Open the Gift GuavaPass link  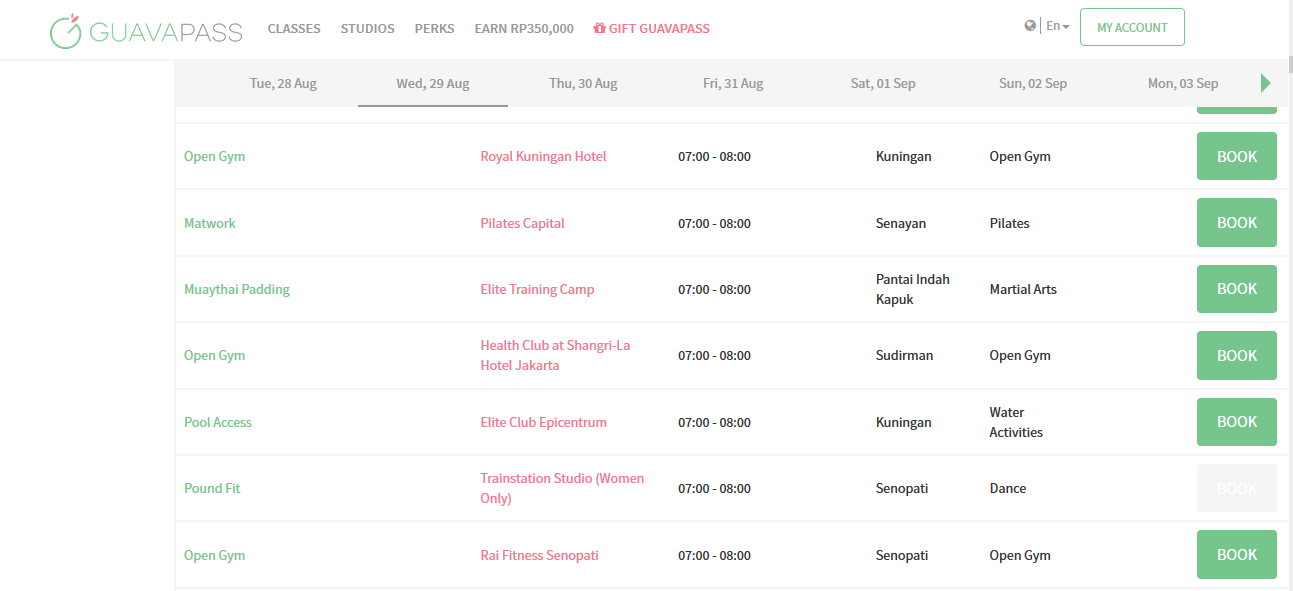652,29
